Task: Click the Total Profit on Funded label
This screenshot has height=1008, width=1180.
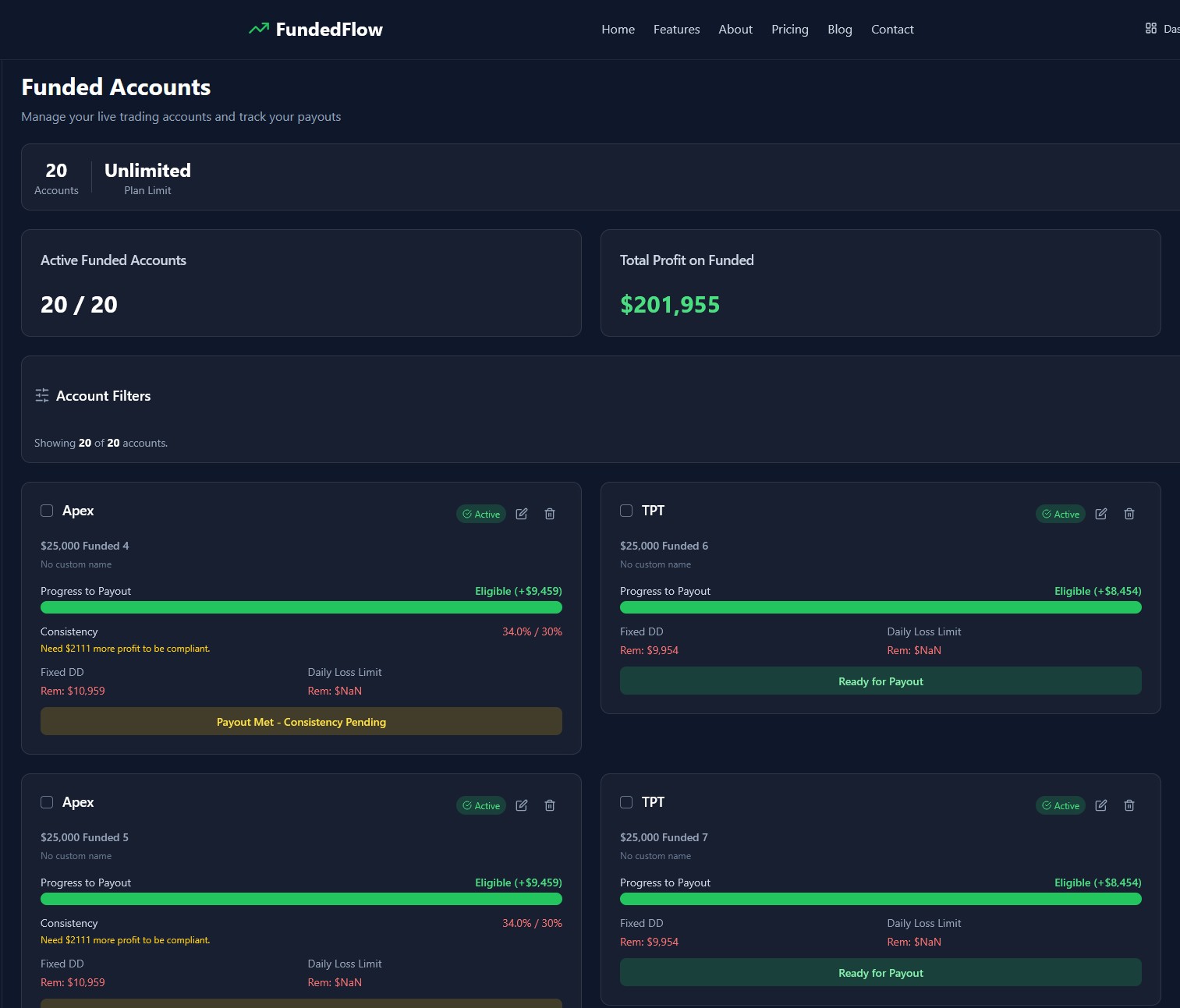Action: (x=686, y=260)
